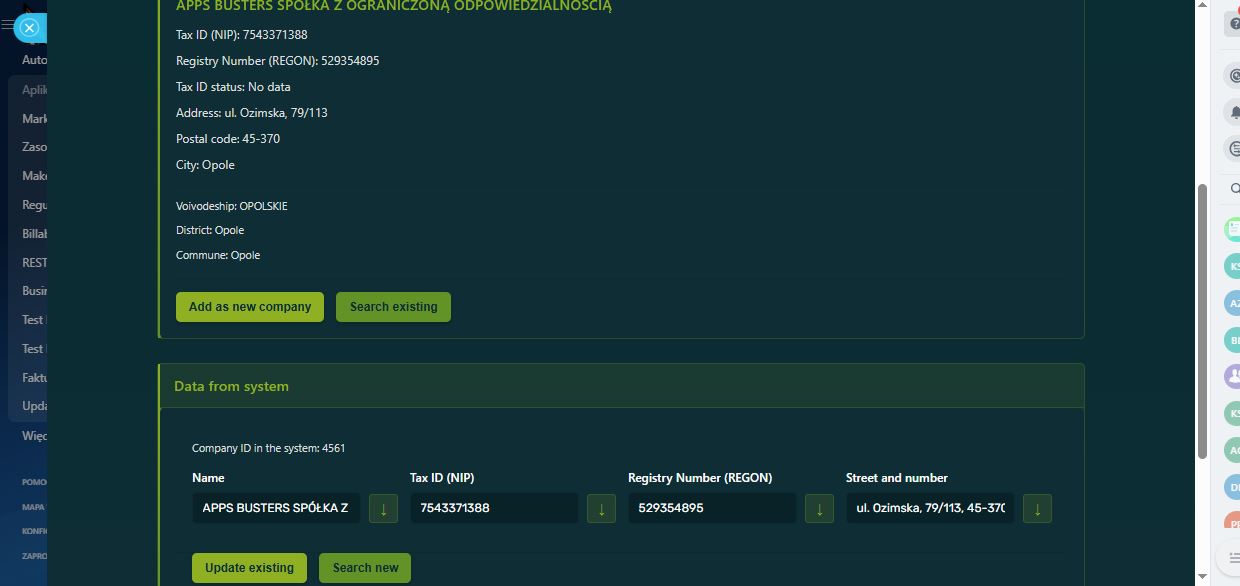Viewport: 1240px width, 586px height.
Task: Open the purple group chat avatar
Action: (1234, 376)
